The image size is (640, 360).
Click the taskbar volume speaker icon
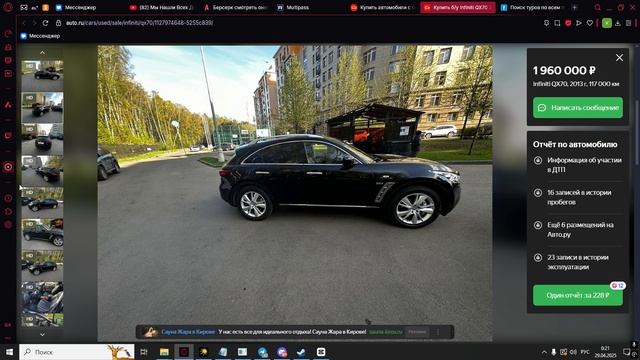(573, 352)
